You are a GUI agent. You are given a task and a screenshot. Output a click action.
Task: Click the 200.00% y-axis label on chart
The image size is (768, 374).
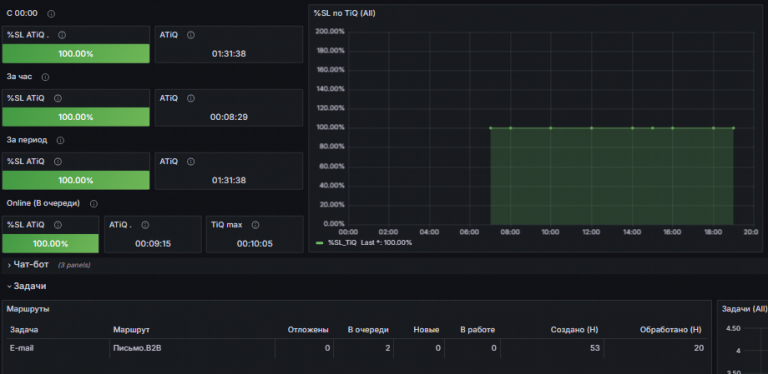click(331, 32)
